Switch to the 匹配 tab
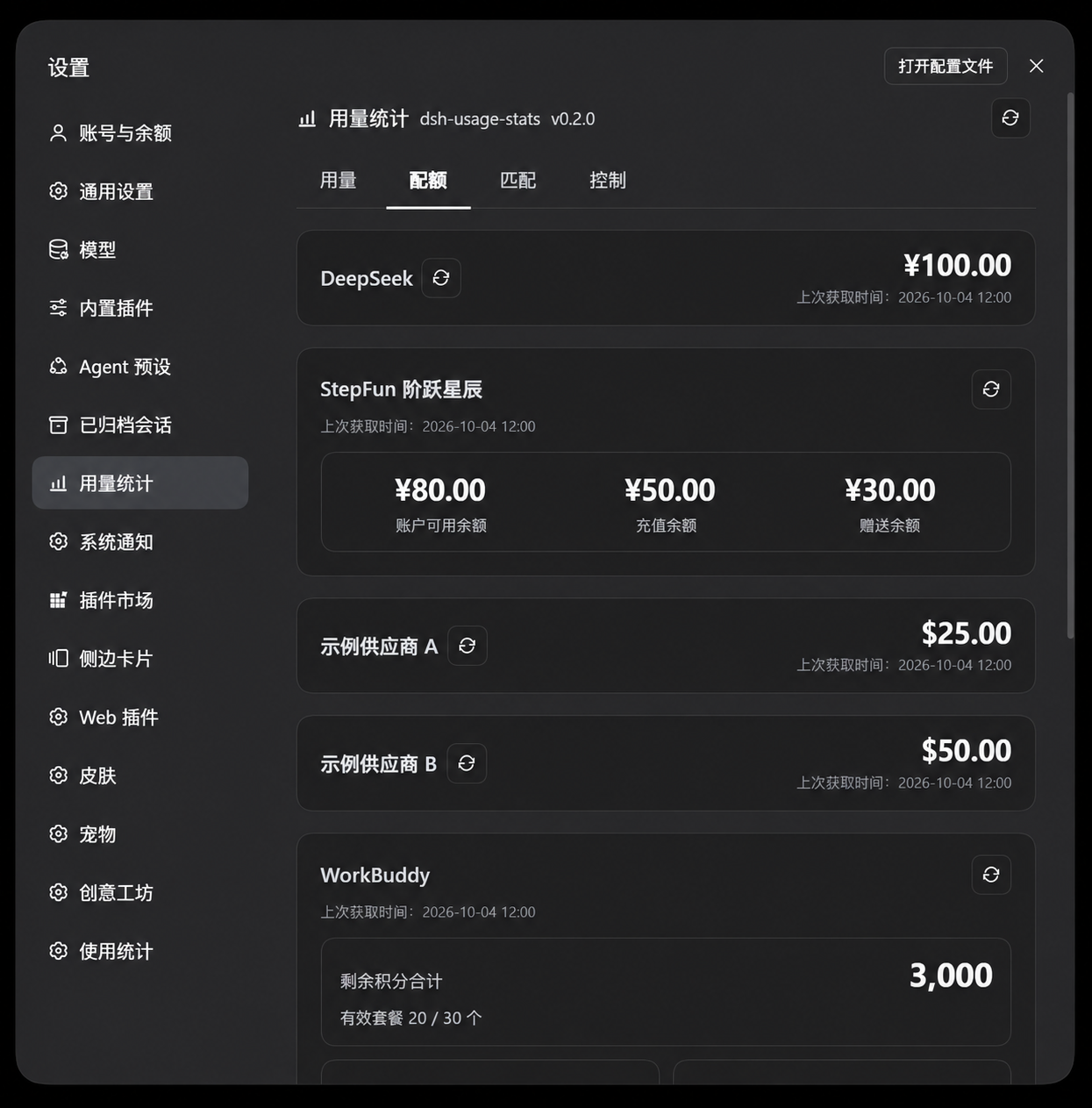Viewport: 1092px width, 1108px height. pos(517,181)
